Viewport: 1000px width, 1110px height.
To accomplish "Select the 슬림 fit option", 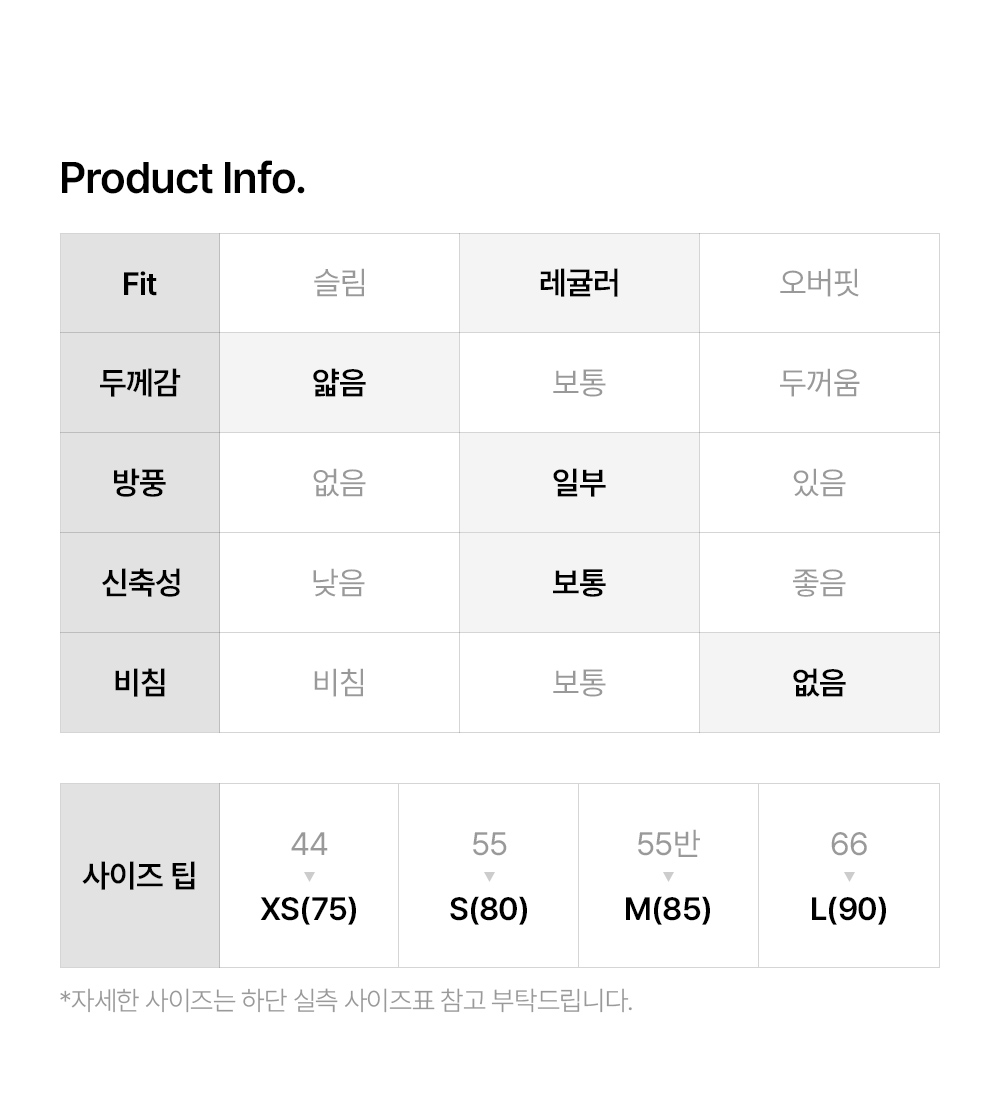I will pos(339,283).
